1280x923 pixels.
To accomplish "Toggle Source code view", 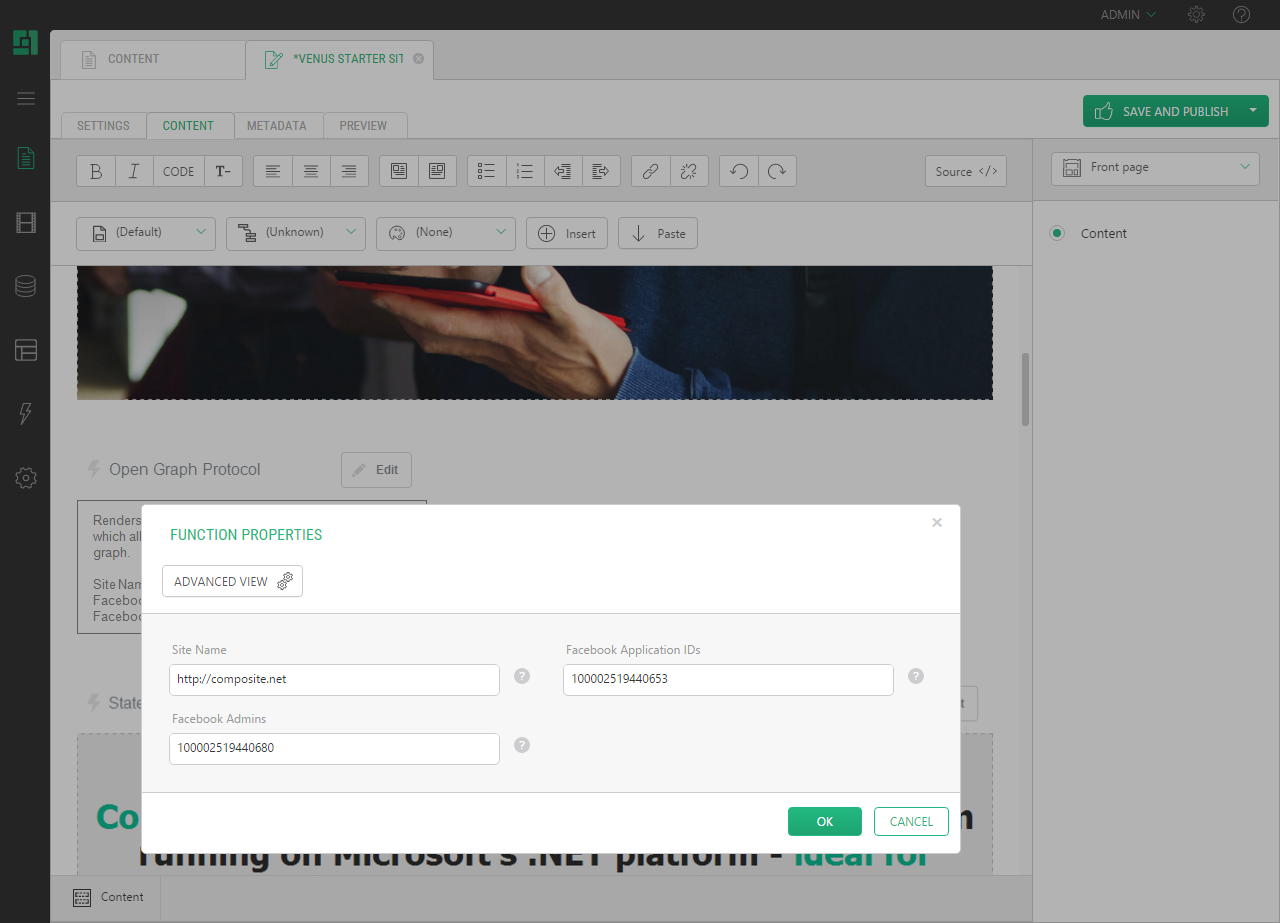I will (x=965, y=171).
